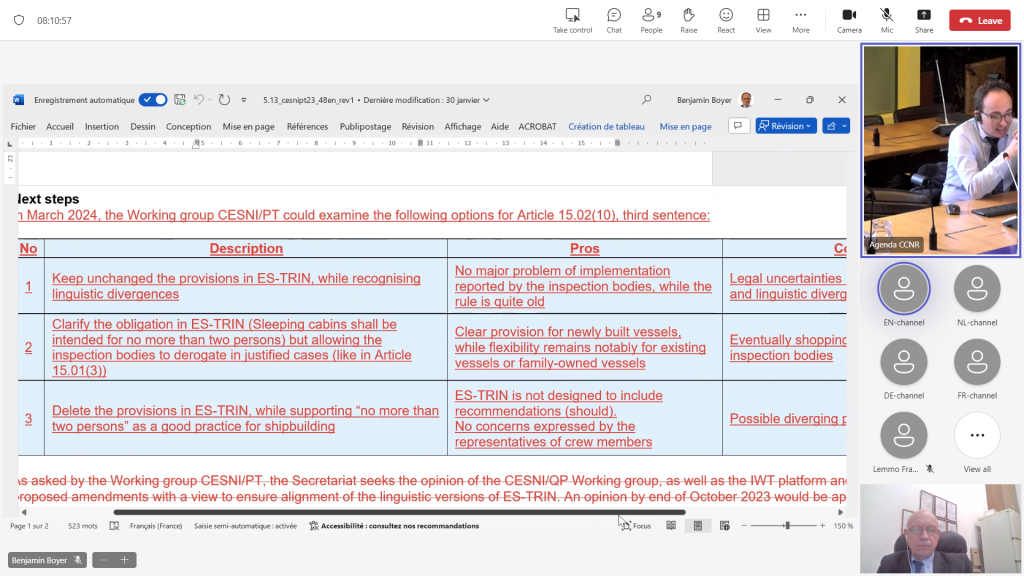Share your screen with Share icon

(924, 19)
